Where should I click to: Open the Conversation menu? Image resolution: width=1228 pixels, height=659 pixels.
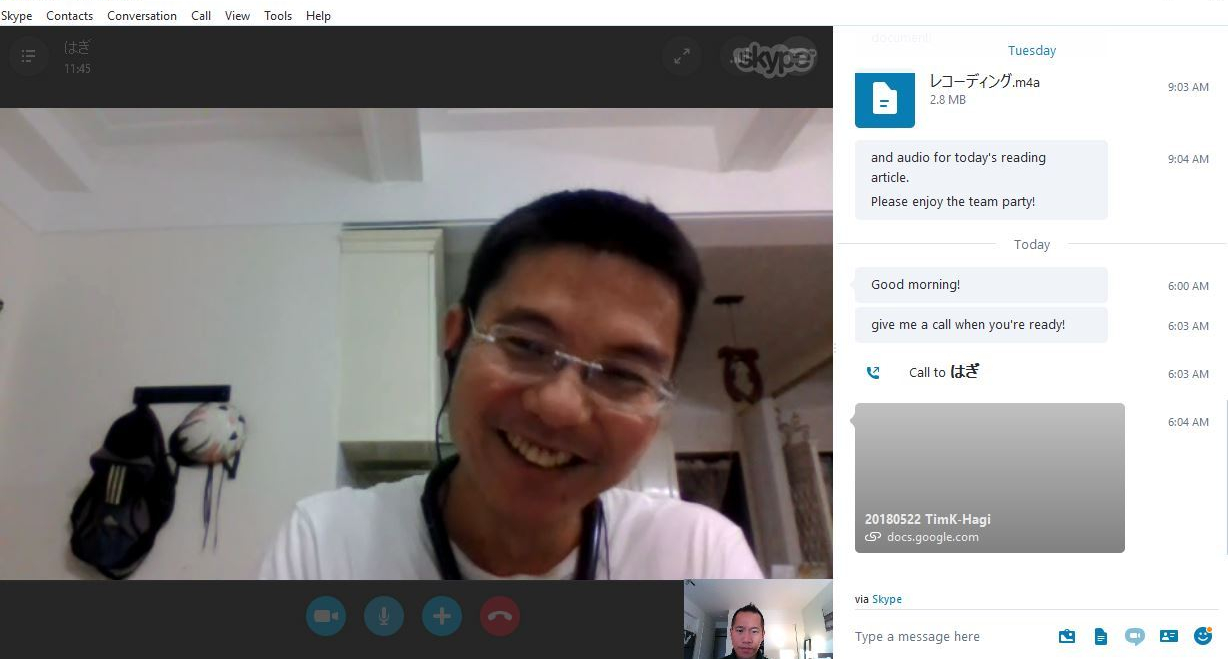[x=141, y=15]
